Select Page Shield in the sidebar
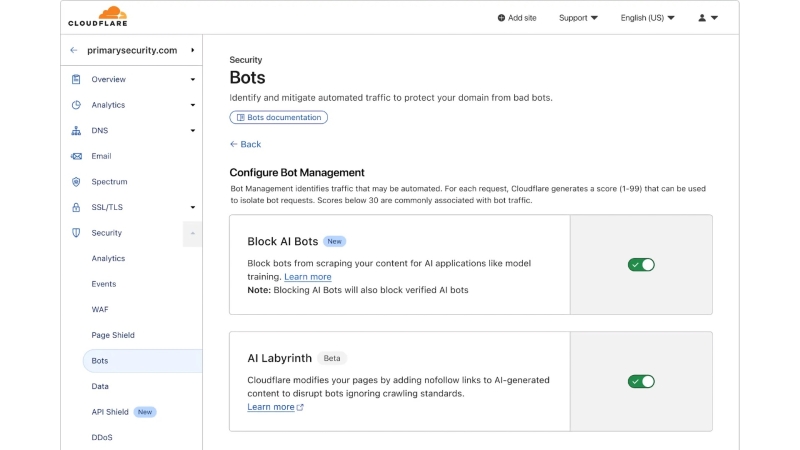The height and width of the screenshot is (450, 800). point(113,335)
